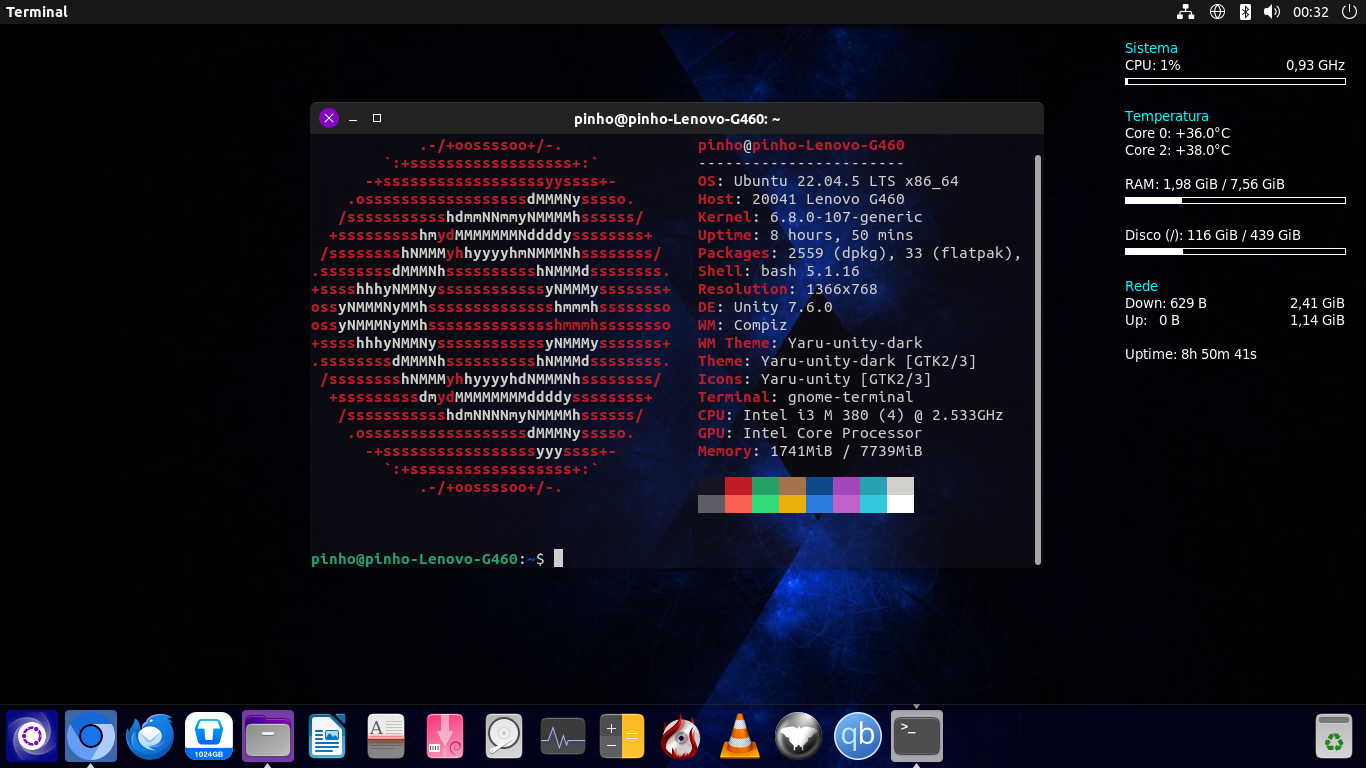Open the Ubuntu Unity dash launcher
This screenshot has width=1366, height=768.
31,737
